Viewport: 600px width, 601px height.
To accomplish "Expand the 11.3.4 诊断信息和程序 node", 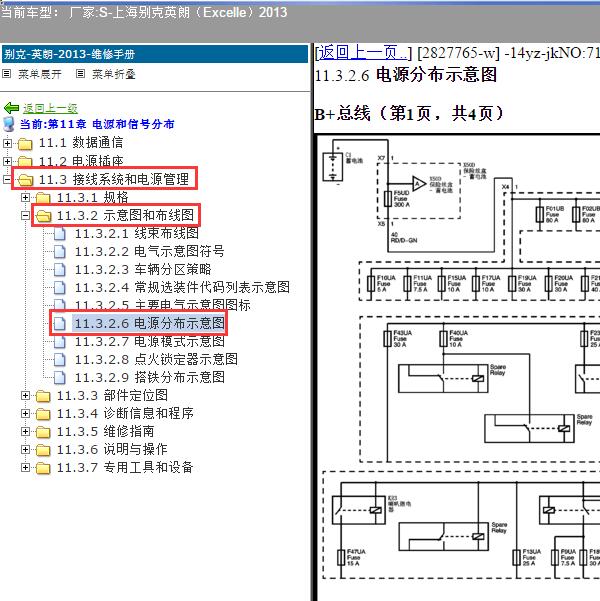I will [x=25, y=414].
